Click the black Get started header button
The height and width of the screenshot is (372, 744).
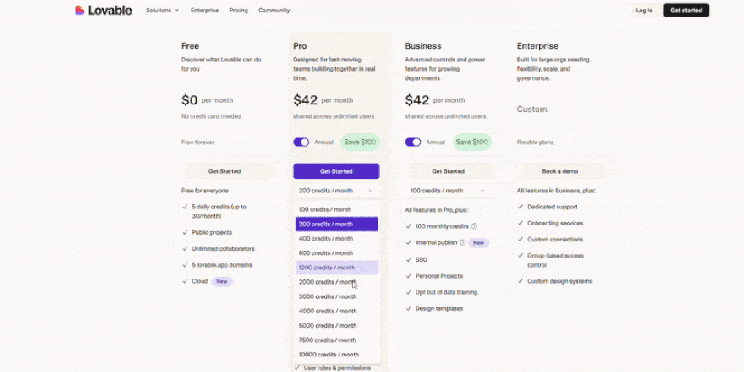point(686,10)
